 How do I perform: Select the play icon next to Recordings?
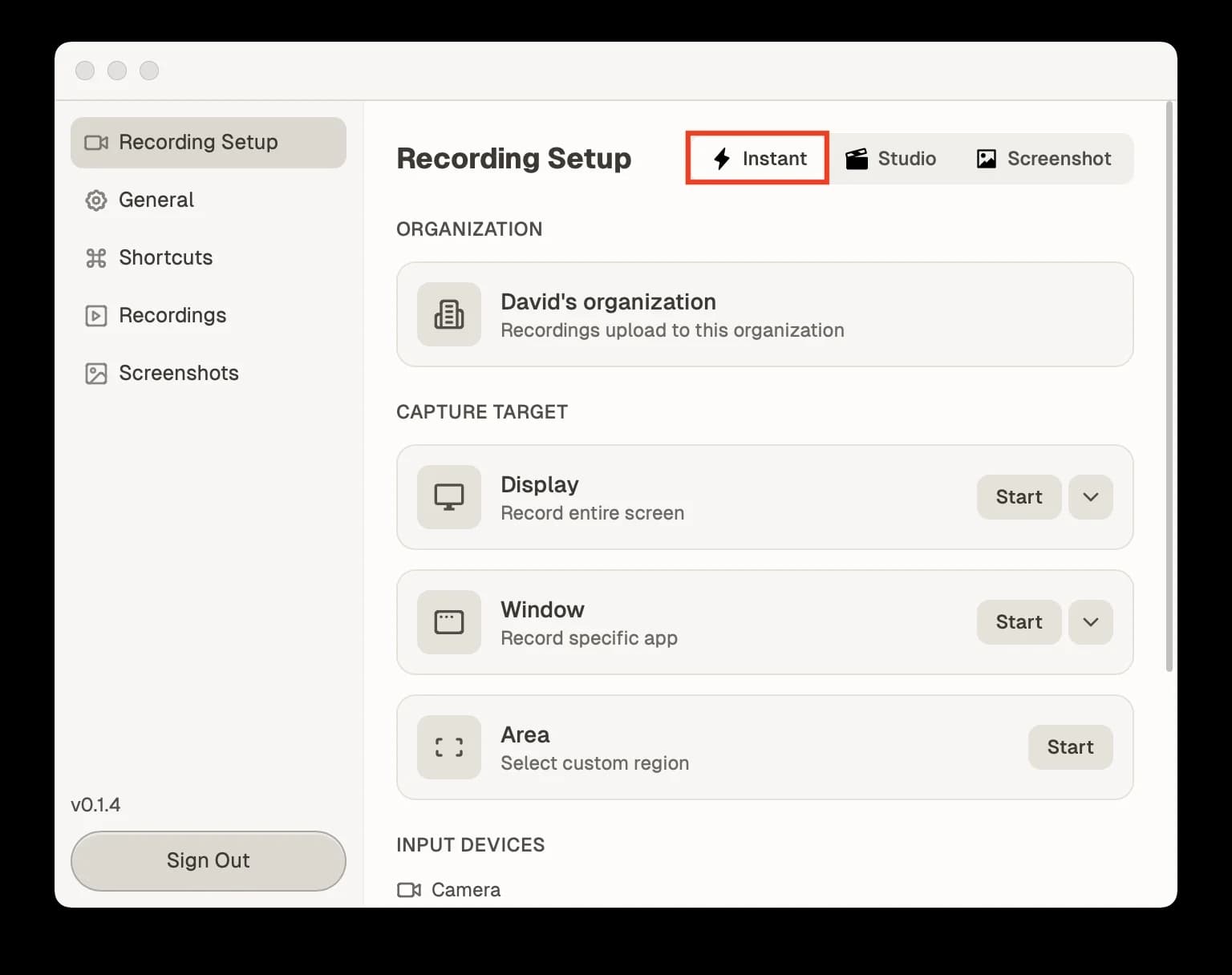coord(95,315)
